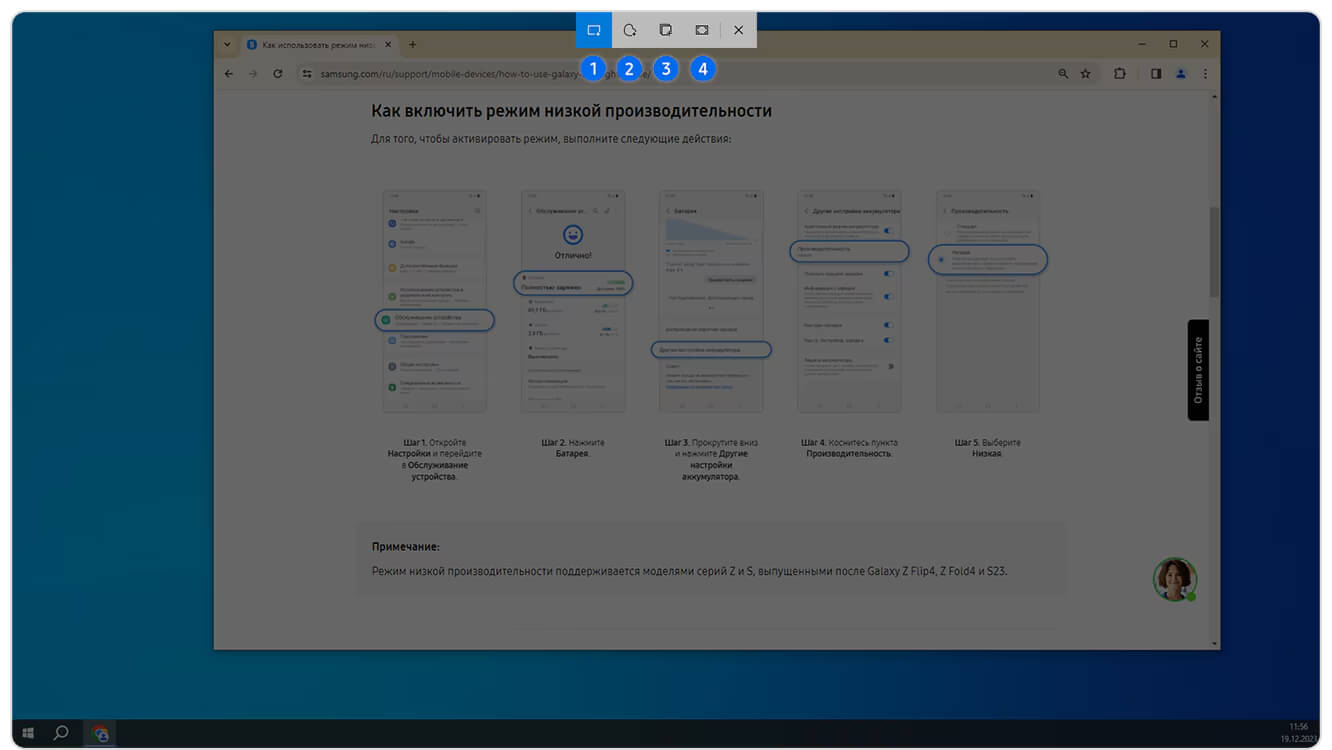1332x750 pixels.
Task: Click the Chrome profile avatar icon
Action: (x=1181, y=74)
